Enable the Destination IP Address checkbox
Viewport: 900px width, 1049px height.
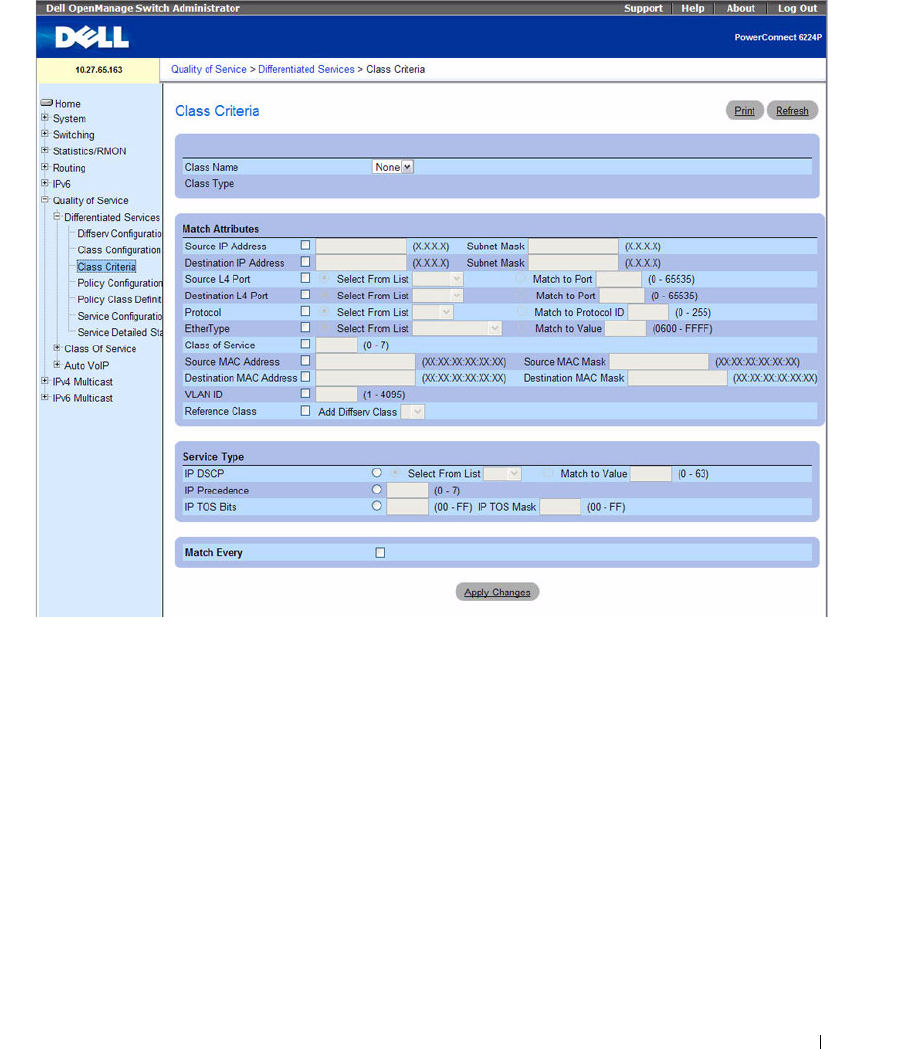click(305, 262)
